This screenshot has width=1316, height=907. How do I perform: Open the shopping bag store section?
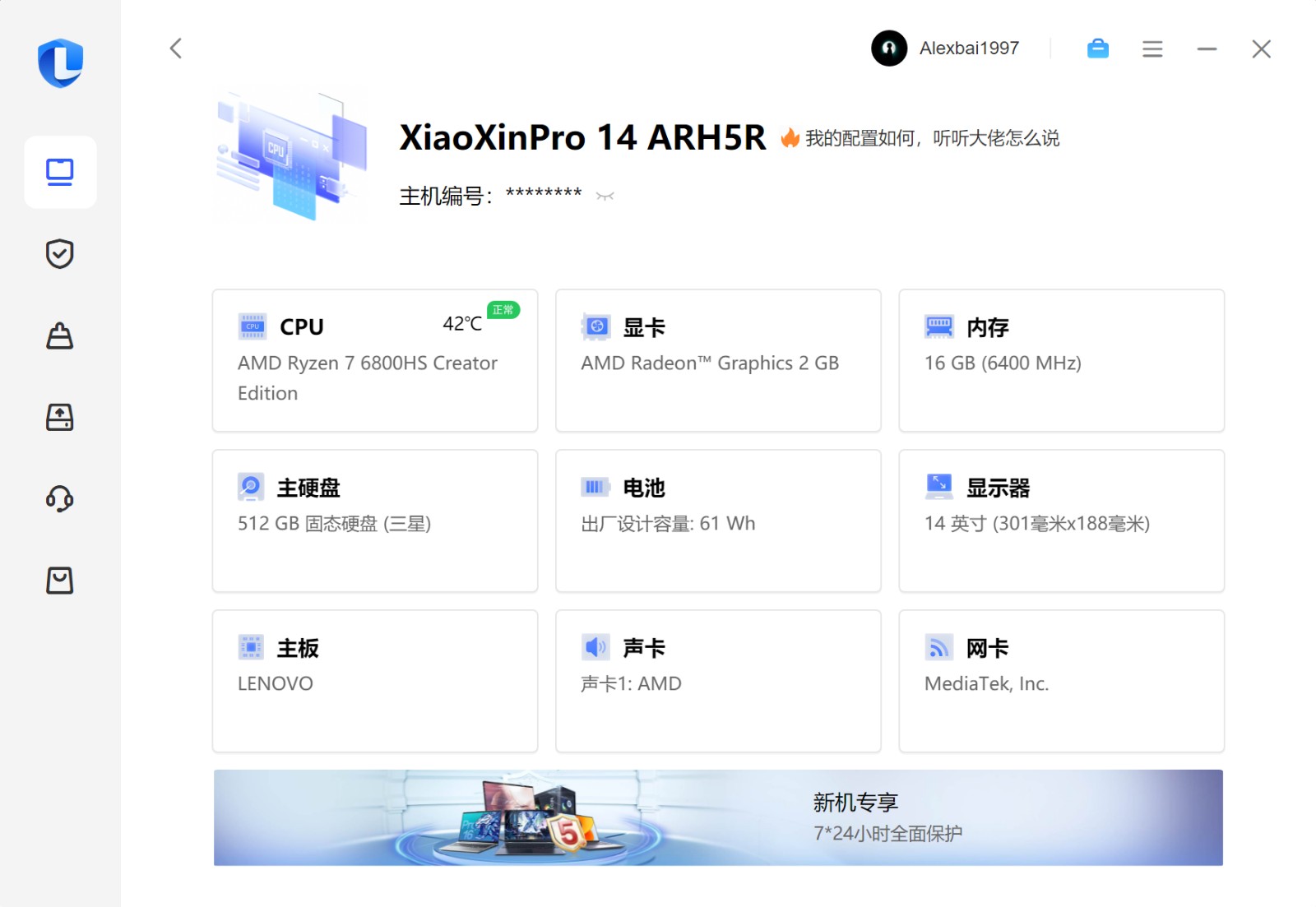60,581
